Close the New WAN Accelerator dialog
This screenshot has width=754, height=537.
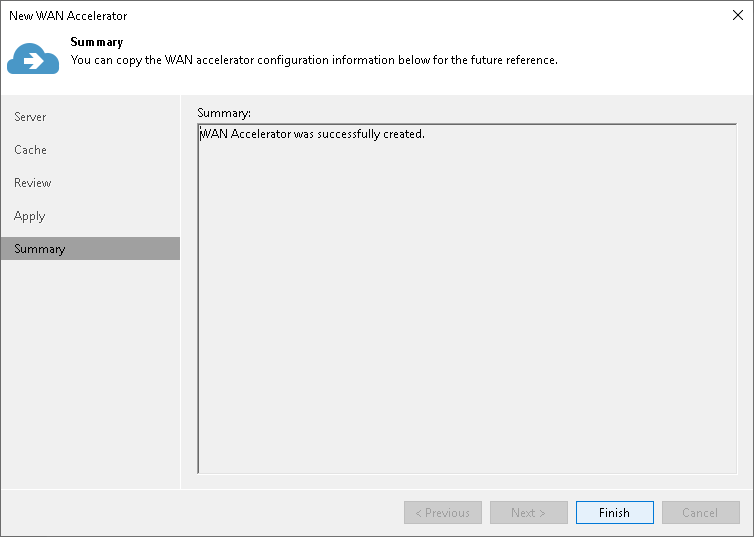pos(738,15)
